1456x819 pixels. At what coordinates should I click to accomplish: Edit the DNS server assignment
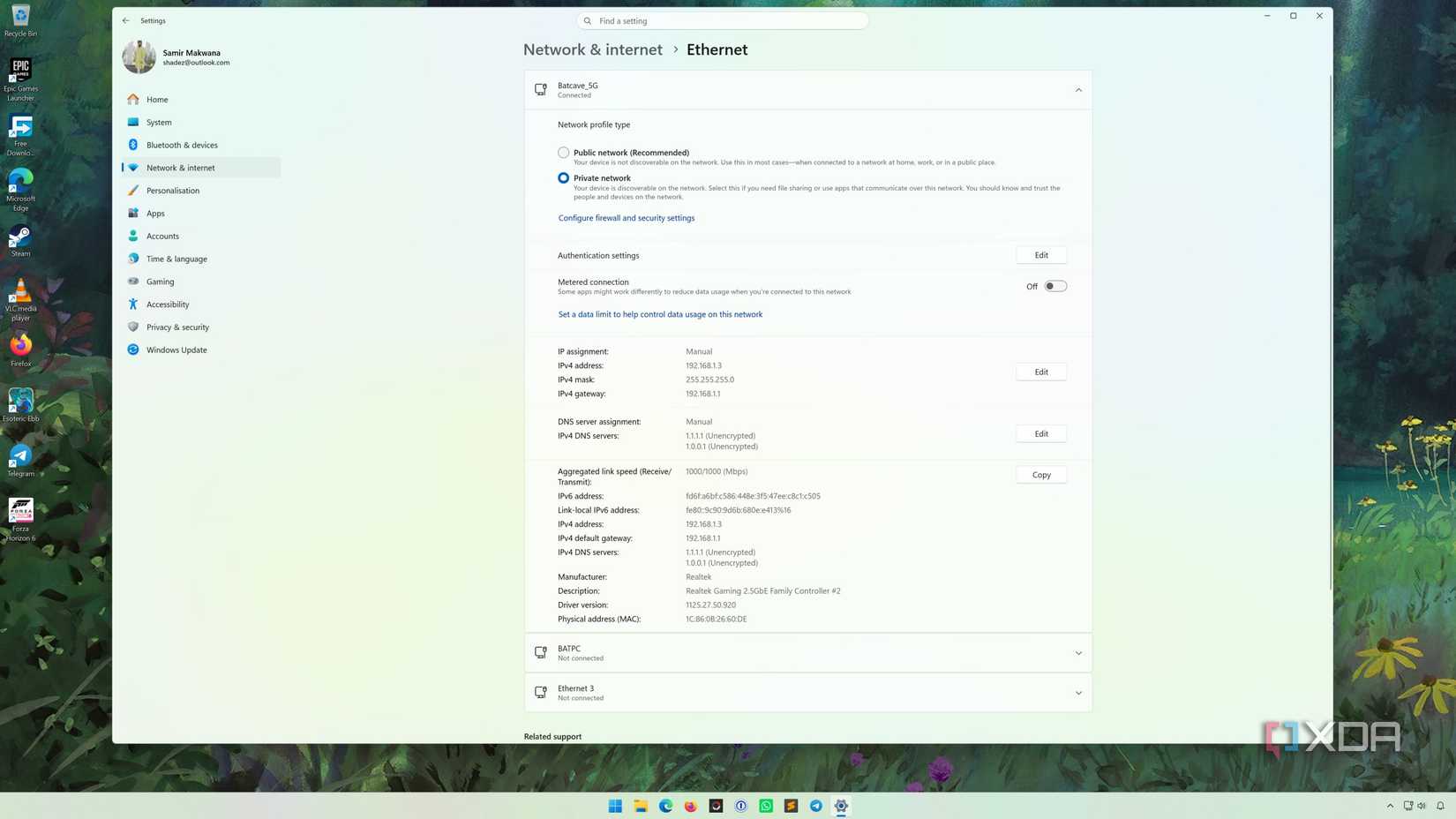(1041, 433)
